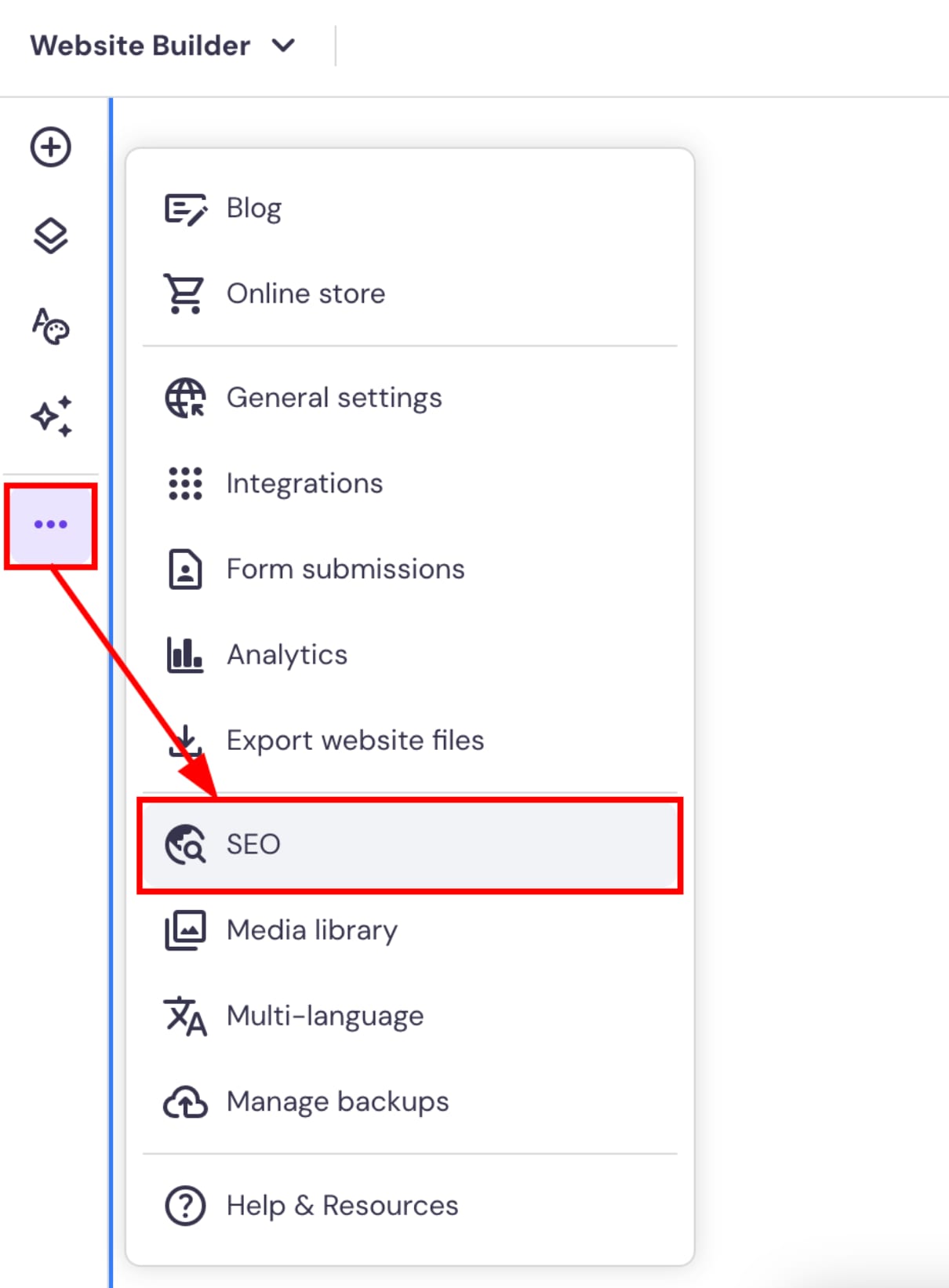The width and height of the screenshot is (949, 1288).
Task: Click the Multi-language translate icon
Action: point(185,1016)
